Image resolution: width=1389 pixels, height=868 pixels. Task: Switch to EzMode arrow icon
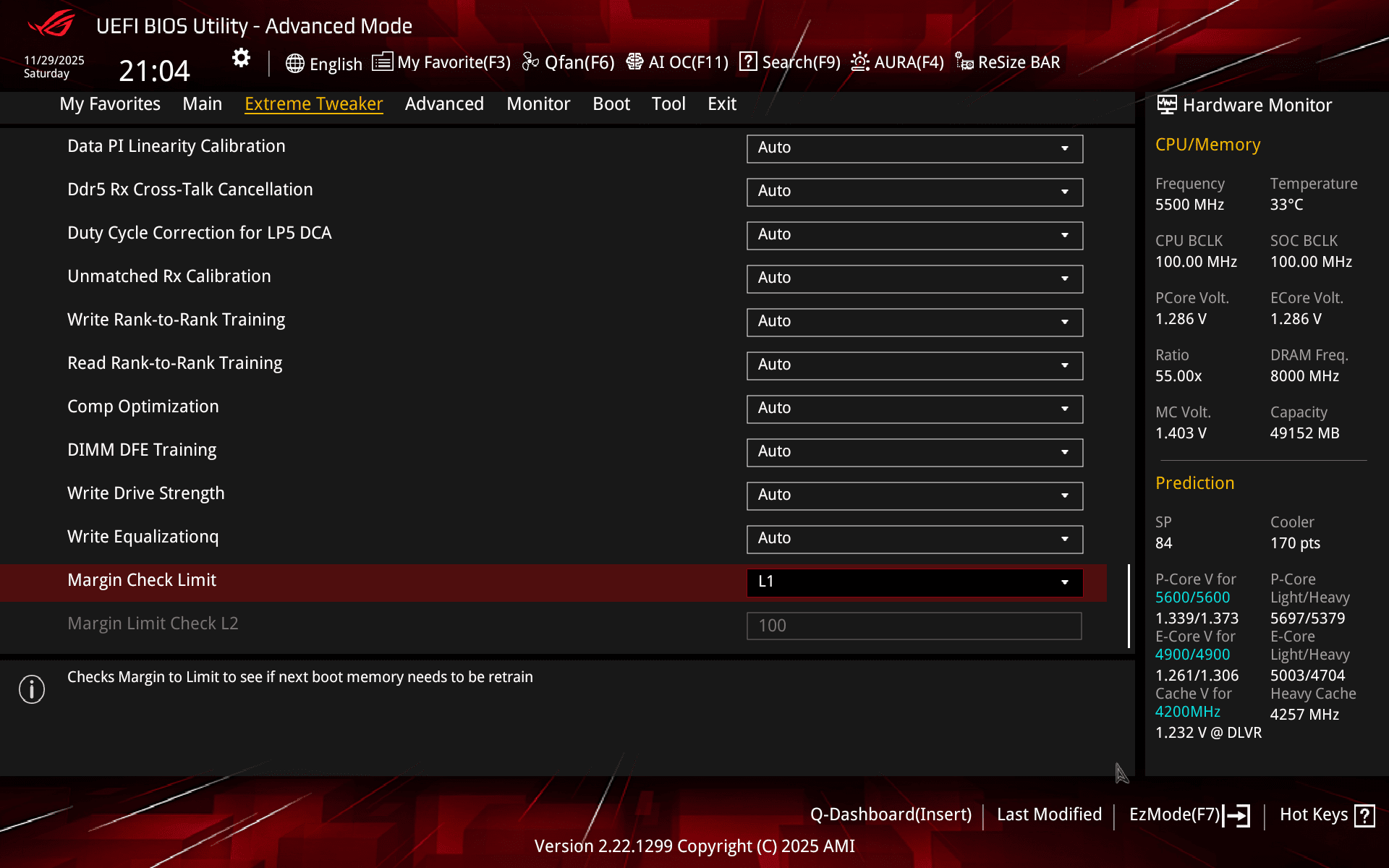click(1237, 816)
